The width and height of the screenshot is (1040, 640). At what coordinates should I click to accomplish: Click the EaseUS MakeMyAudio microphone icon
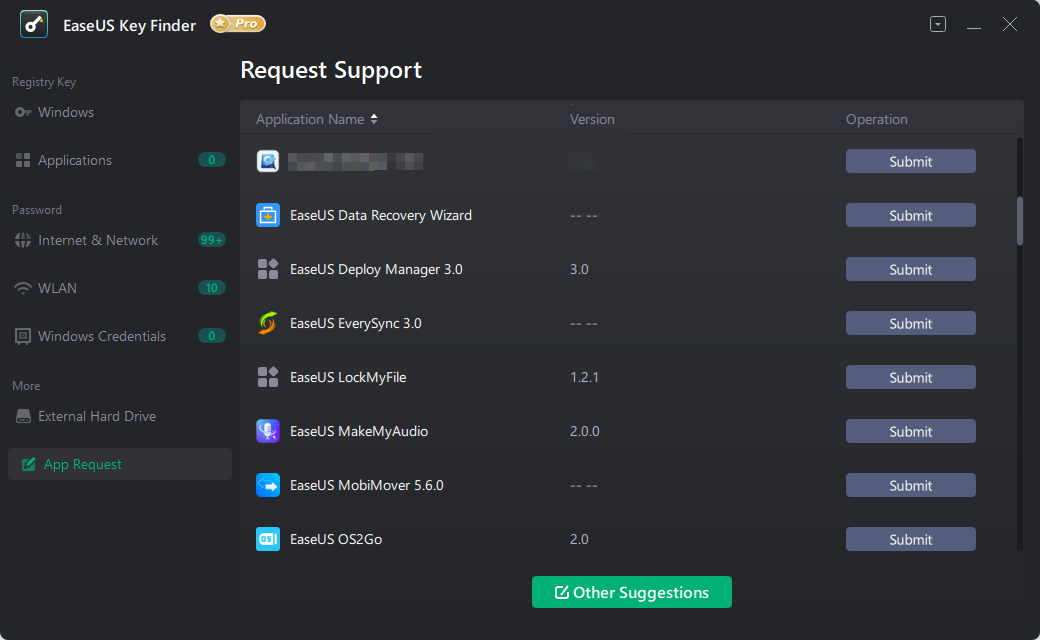268,431
